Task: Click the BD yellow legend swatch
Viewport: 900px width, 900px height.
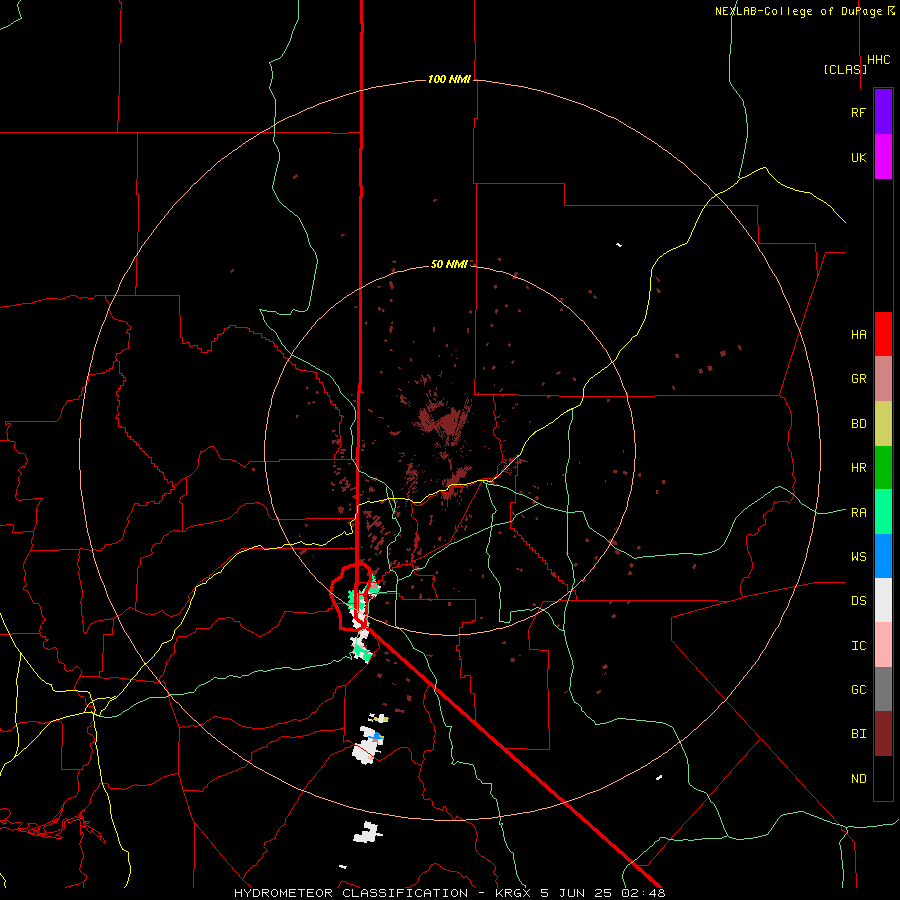Action: pyautogui.click(x=883, y=423)
